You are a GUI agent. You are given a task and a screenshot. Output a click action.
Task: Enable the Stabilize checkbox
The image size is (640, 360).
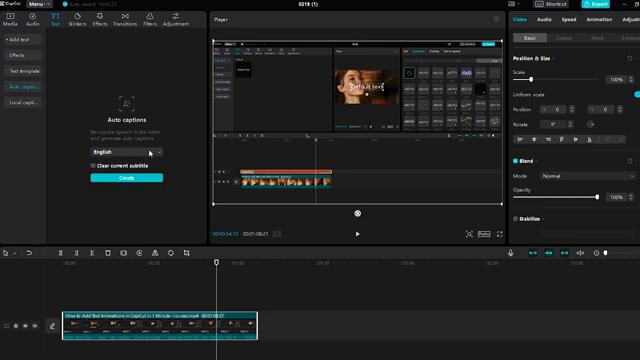coord(516,219)
